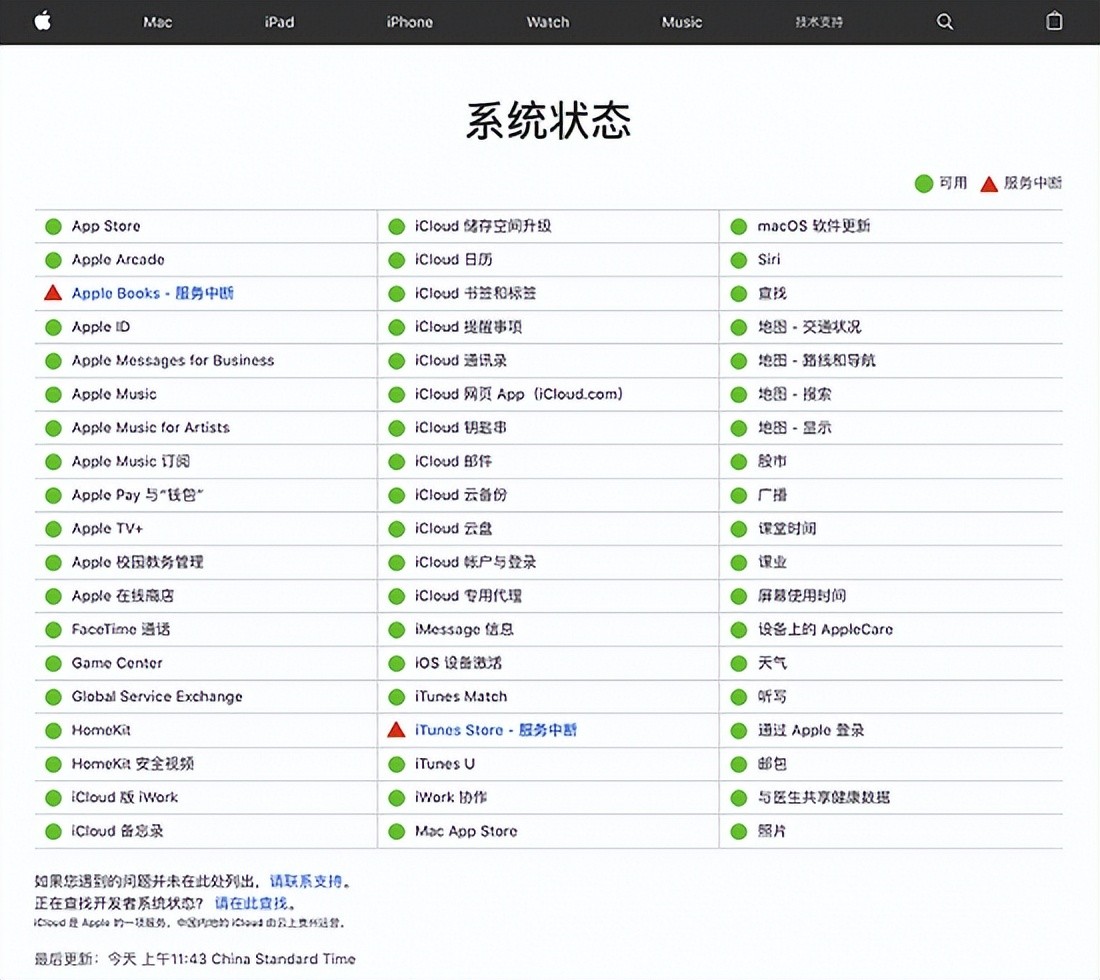The image size is (1100, 980).
Task: Click red triangle beside Apple Books
Action: pos(53,293)
